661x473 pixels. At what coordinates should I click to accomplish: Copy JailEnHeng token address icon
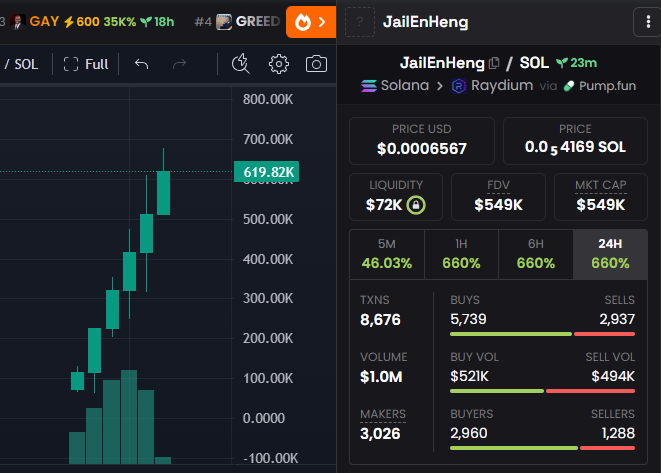[x=494, y=64]
